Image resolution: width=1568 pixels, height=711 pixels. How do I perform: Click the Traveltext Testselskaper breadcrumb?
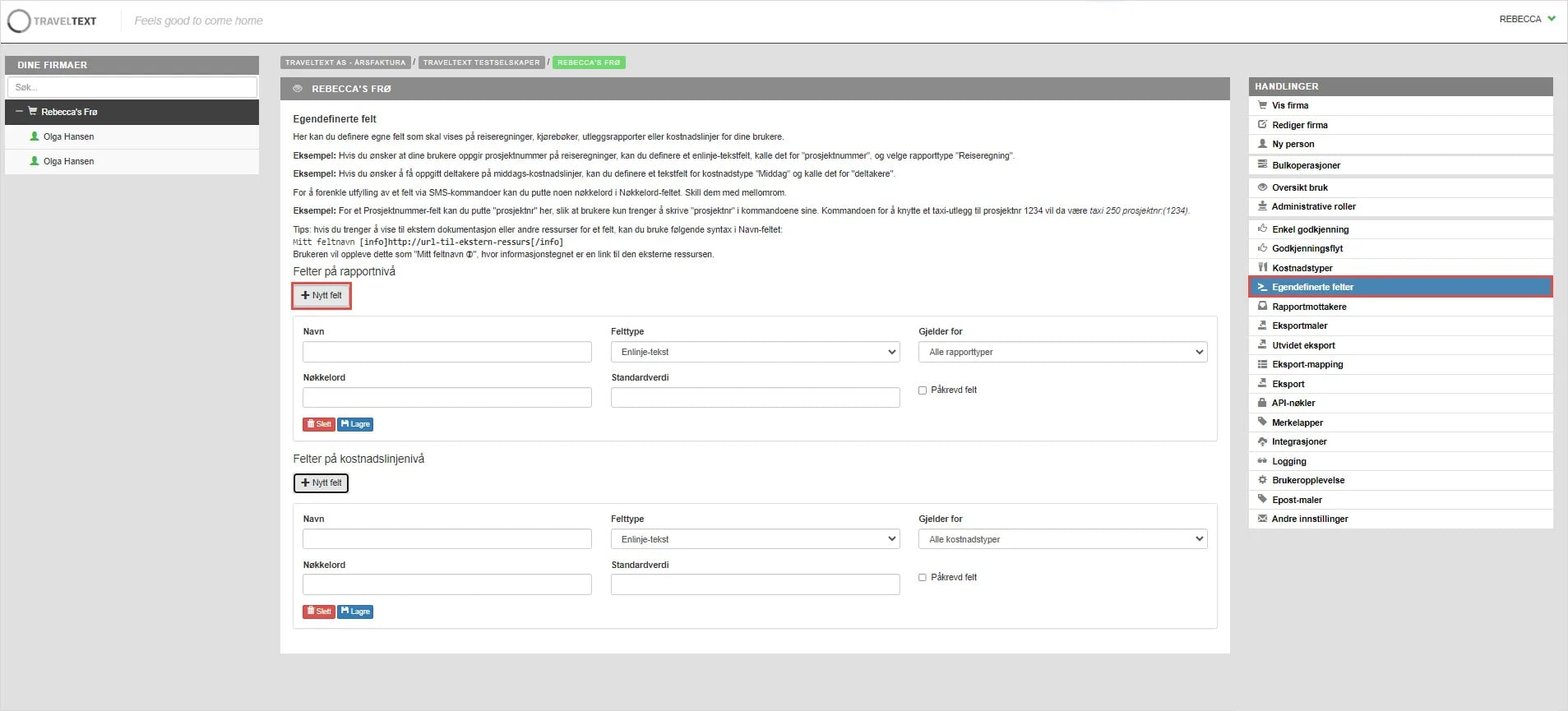coord(481,62)
